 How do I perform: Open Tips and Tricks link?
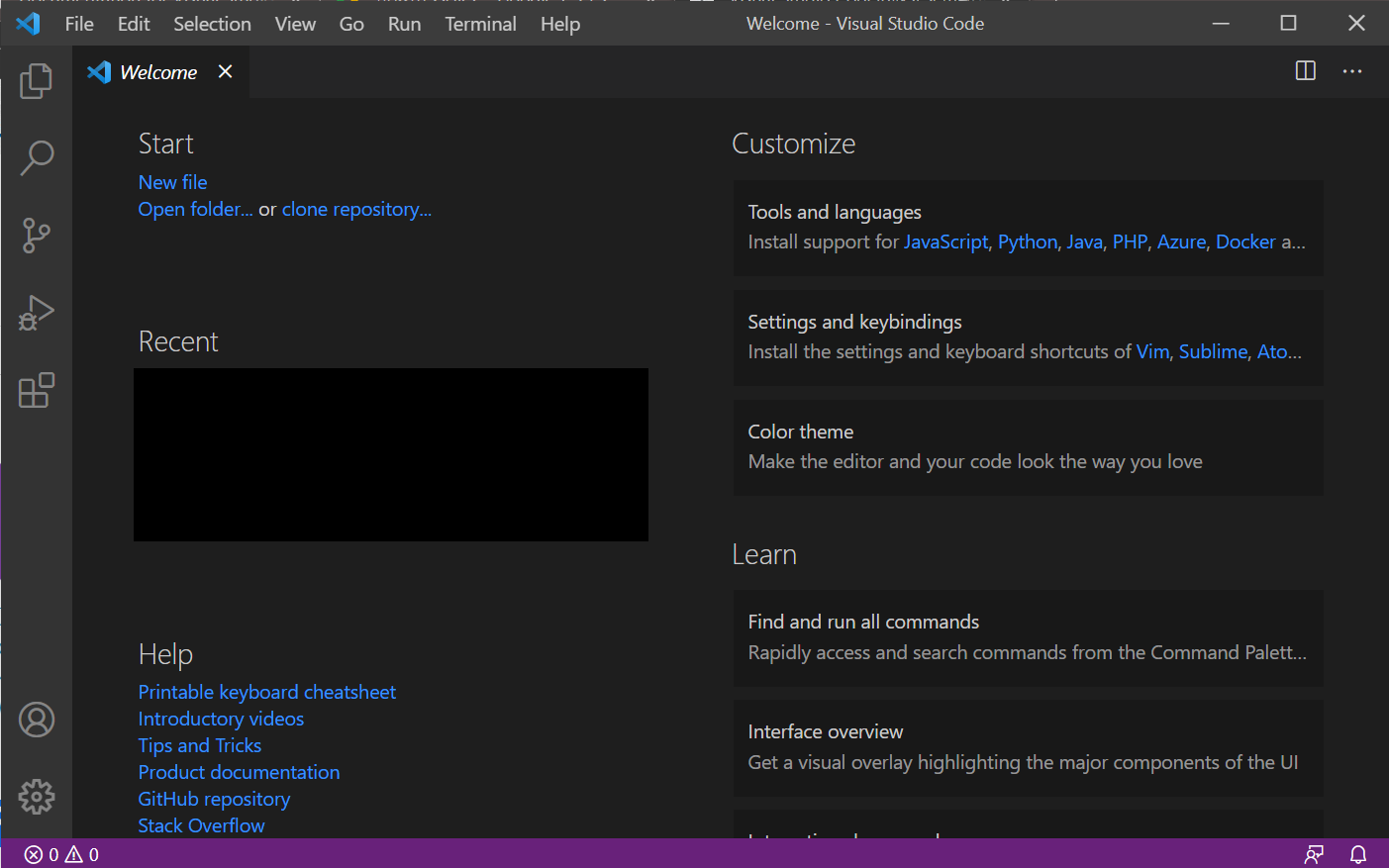tap(199, 745)
